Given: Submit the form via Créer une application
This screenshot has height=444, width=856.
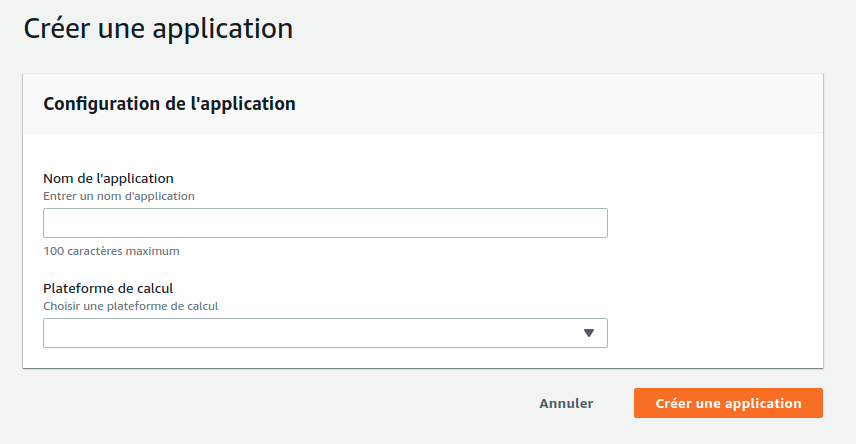Looking at the screenshot, I should tap(728, 403).
